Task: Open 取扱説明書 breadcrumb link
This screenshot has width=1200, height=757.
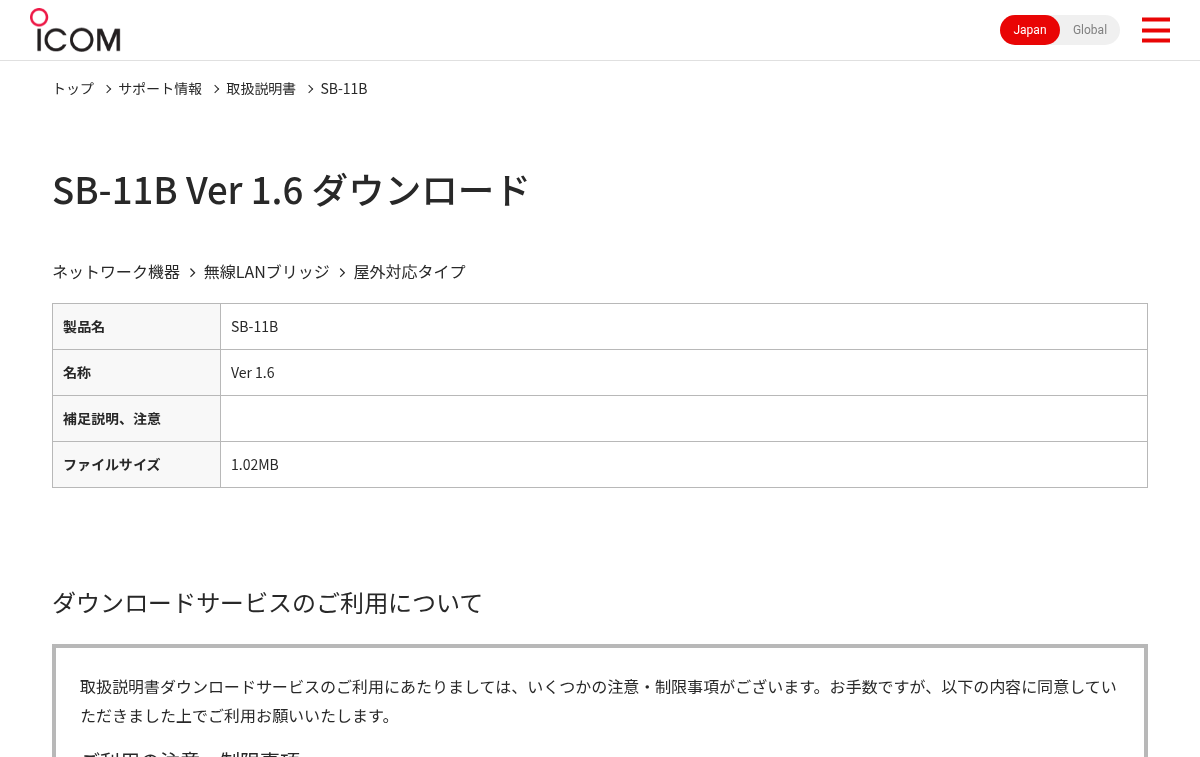Action: point(261,88)
